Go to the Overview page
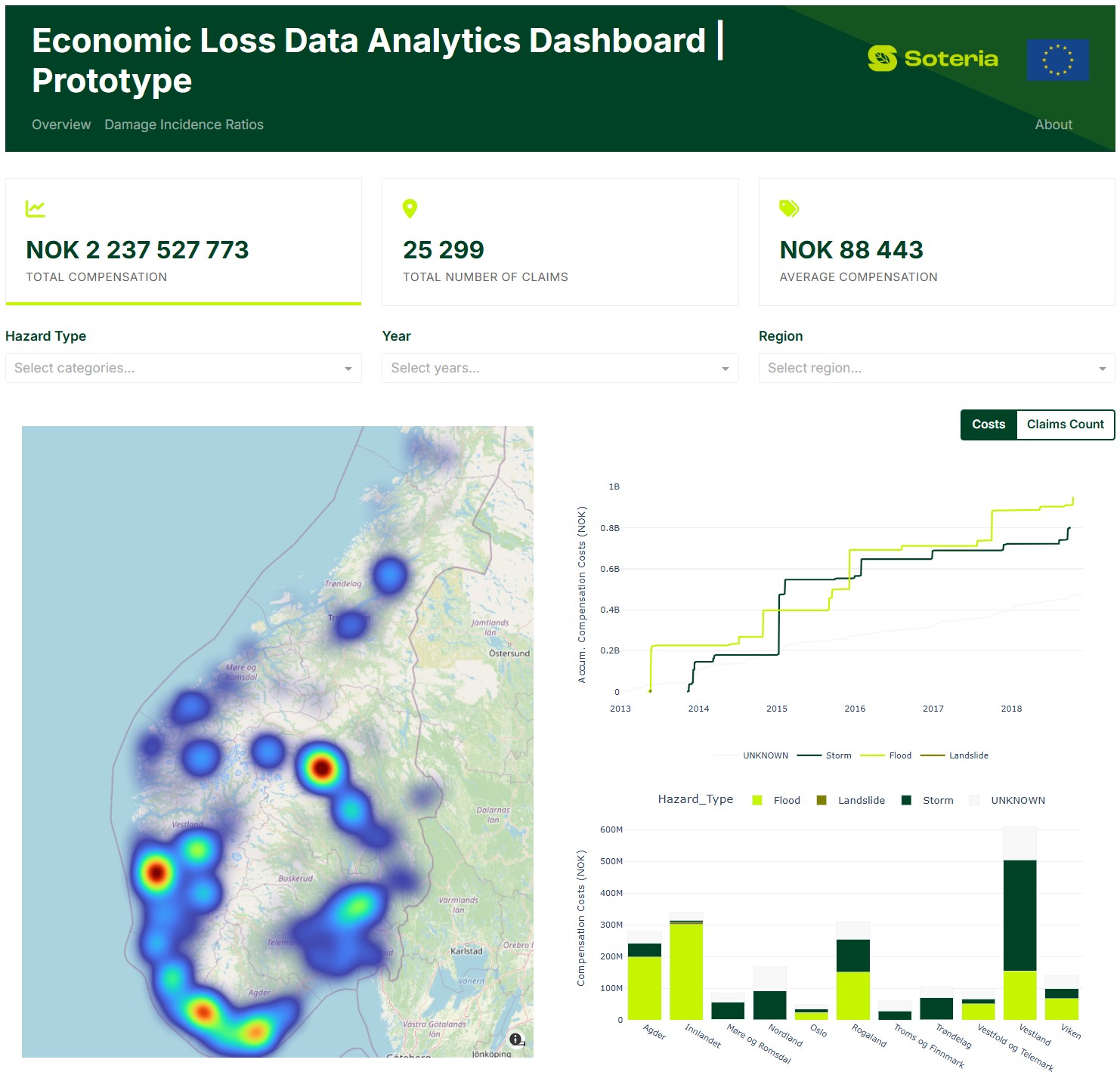The image size is (1120, 1075). coord(61,125)
